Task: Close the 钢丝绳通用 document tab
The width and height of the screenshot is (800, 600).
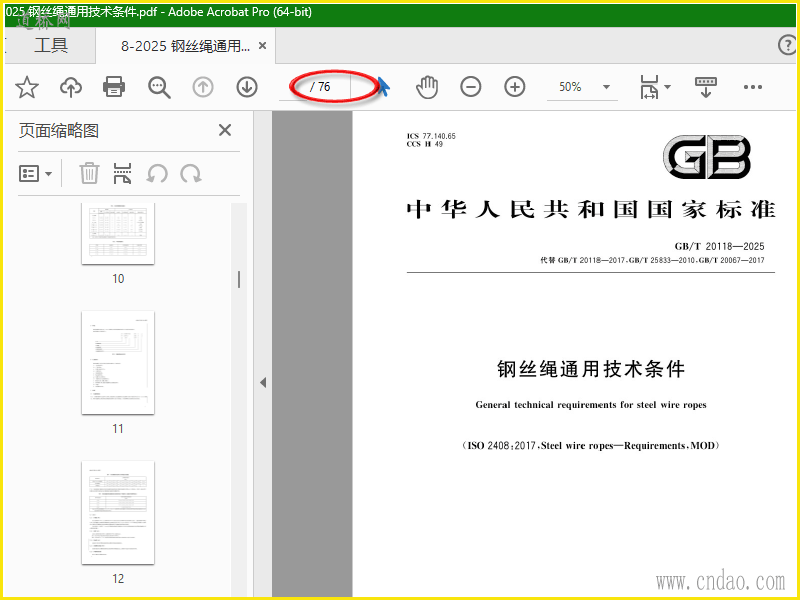Action: click(x=262, y=46)
